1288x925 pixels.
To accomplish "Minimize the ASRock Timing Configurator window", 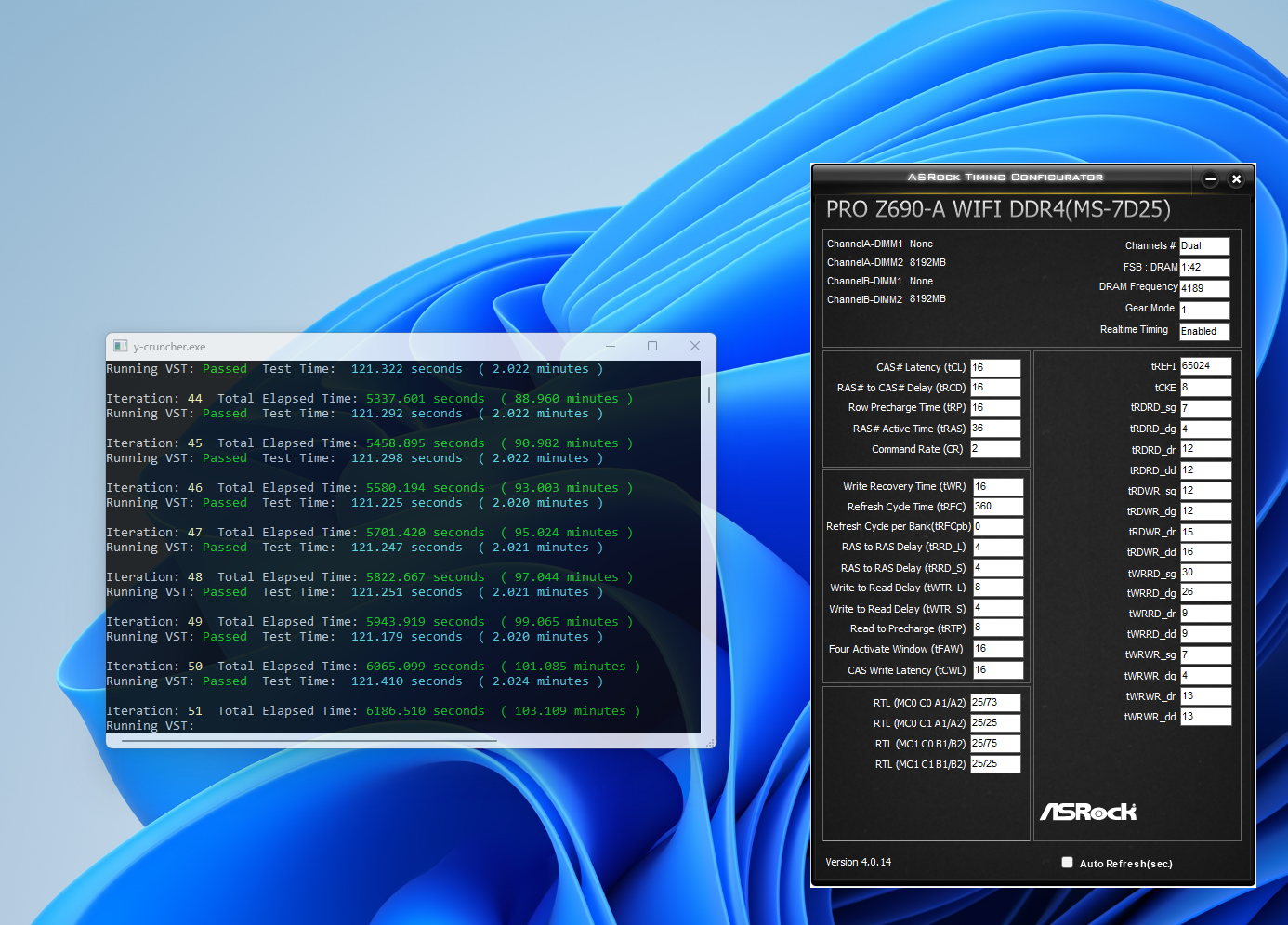I will (x=1210, y=179).
